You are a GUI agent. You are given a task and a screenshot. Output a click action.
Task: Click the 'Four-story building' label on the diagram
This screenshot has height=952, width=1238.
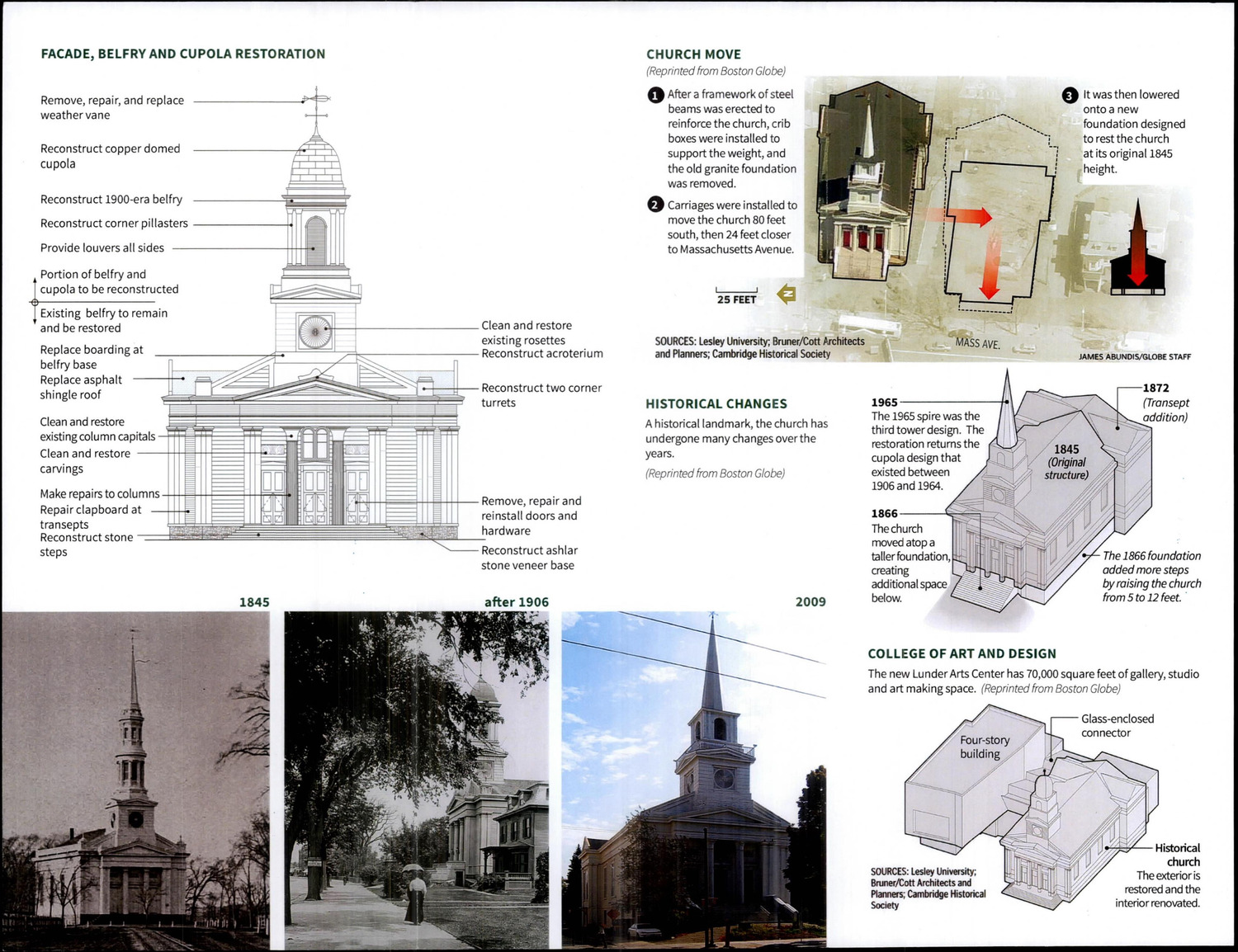(984, 747)
